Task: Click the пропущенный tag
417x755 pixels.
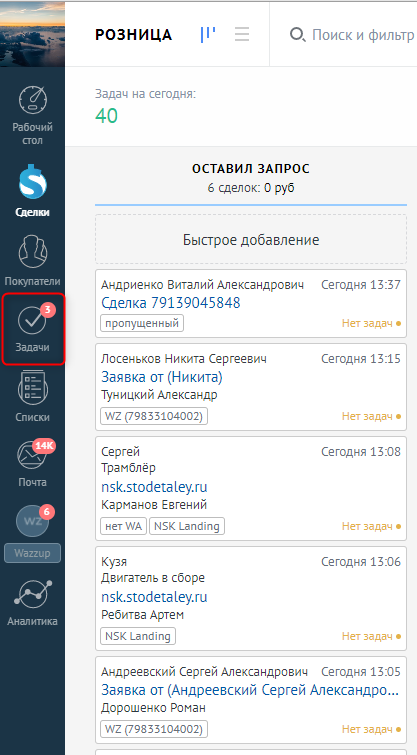Action: (x=142, y=323)
